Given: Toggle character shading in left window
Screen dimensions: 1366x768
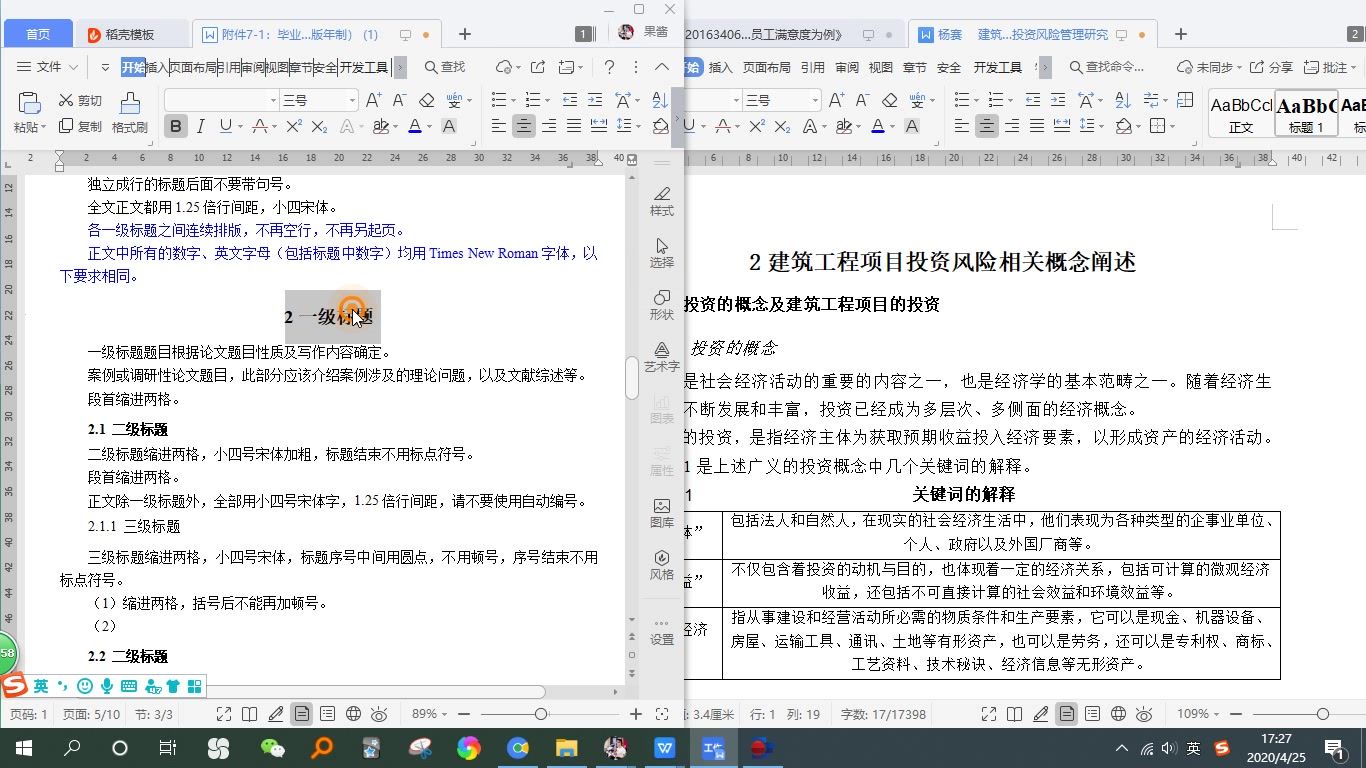Looking at the screenshot, I should tap(449, 126).
